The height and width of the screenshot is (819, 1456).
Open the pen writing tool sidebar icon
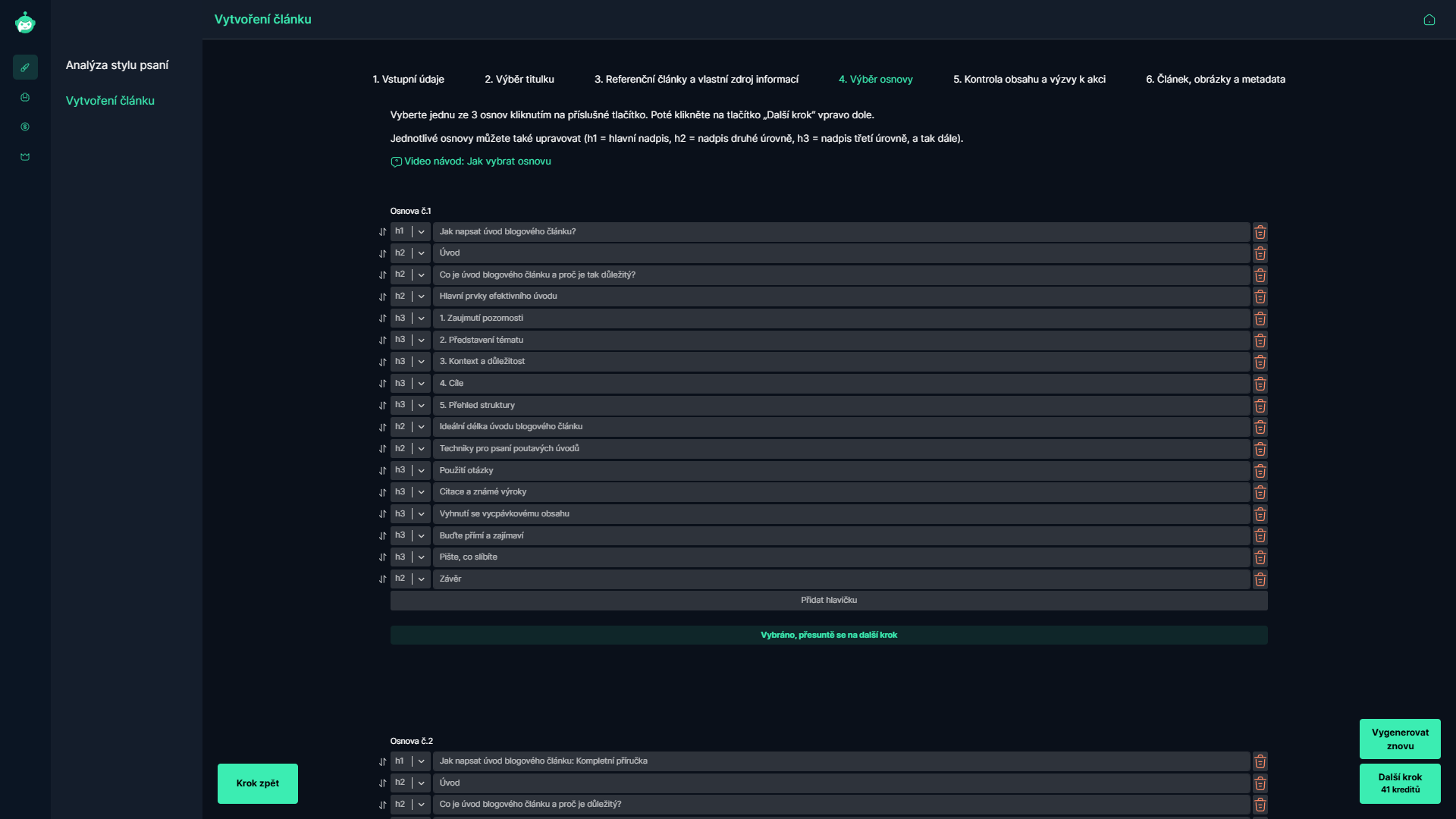point(25,67)
